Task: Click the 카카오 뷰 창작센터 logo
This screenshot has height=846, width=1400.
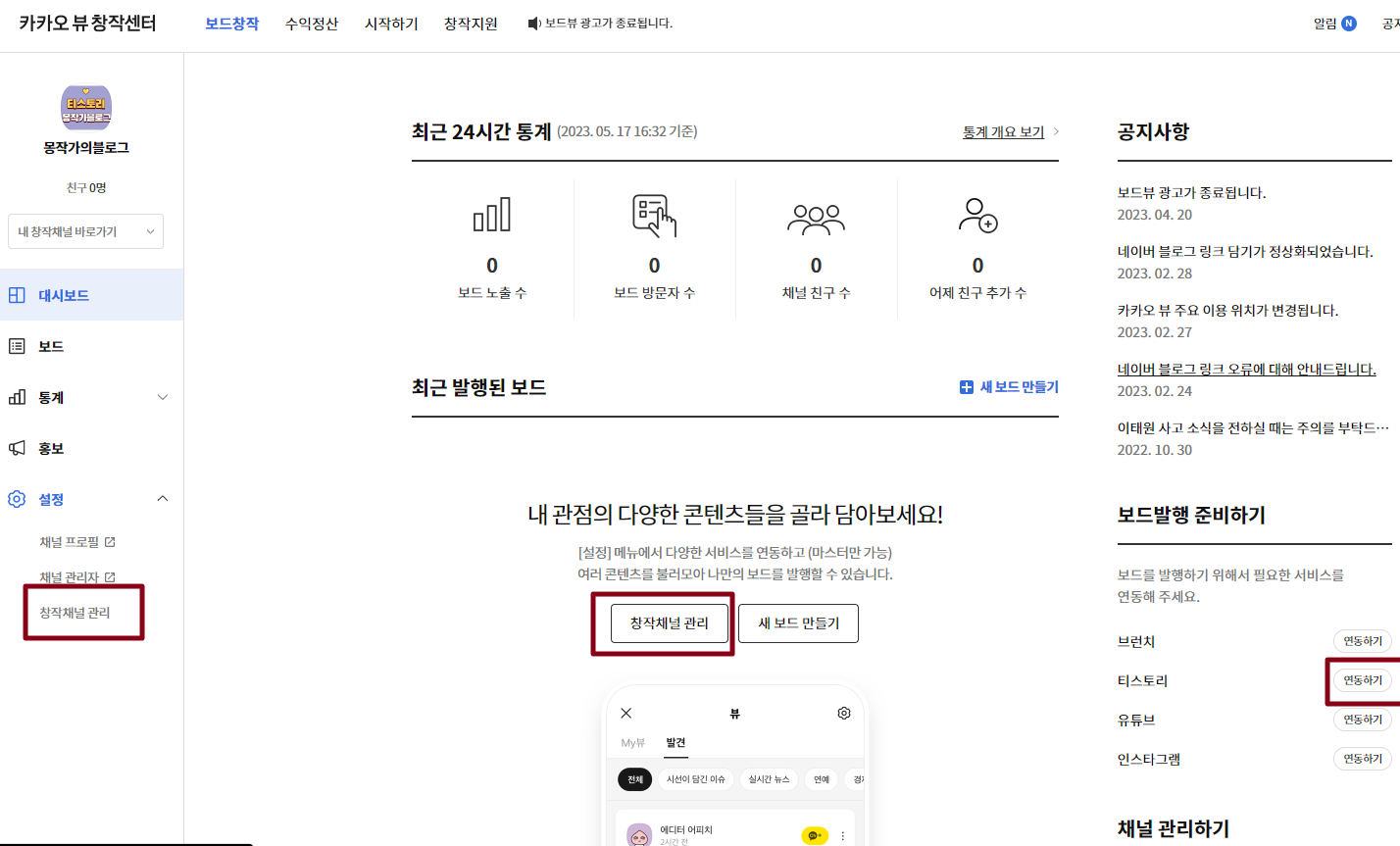Action: click(x=87, y=23)
